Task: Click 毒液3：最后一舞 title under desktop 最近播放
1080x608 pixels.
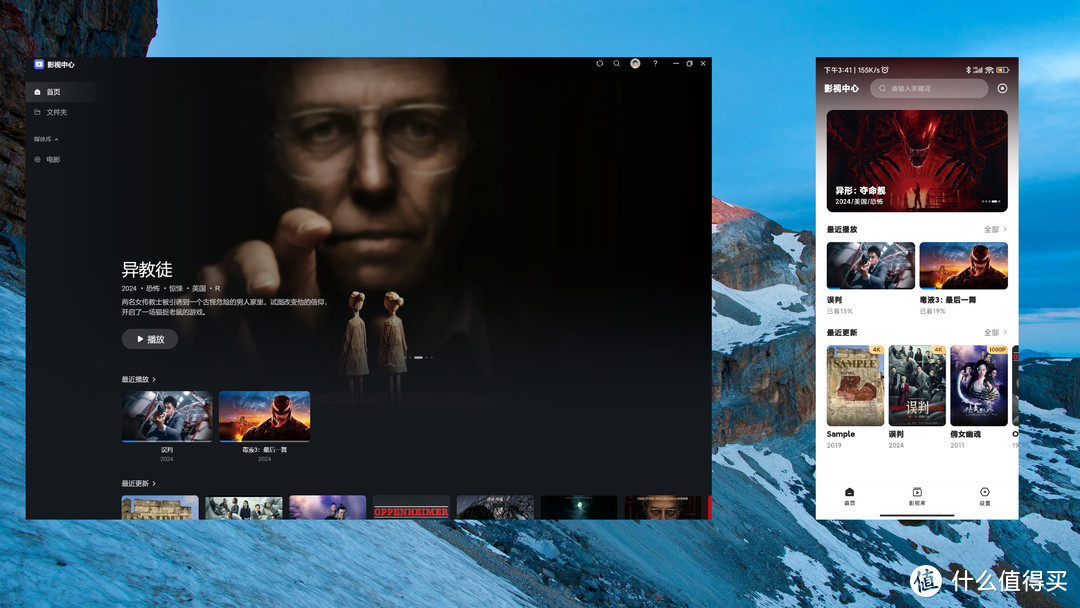Action: (x=264, y=450)
